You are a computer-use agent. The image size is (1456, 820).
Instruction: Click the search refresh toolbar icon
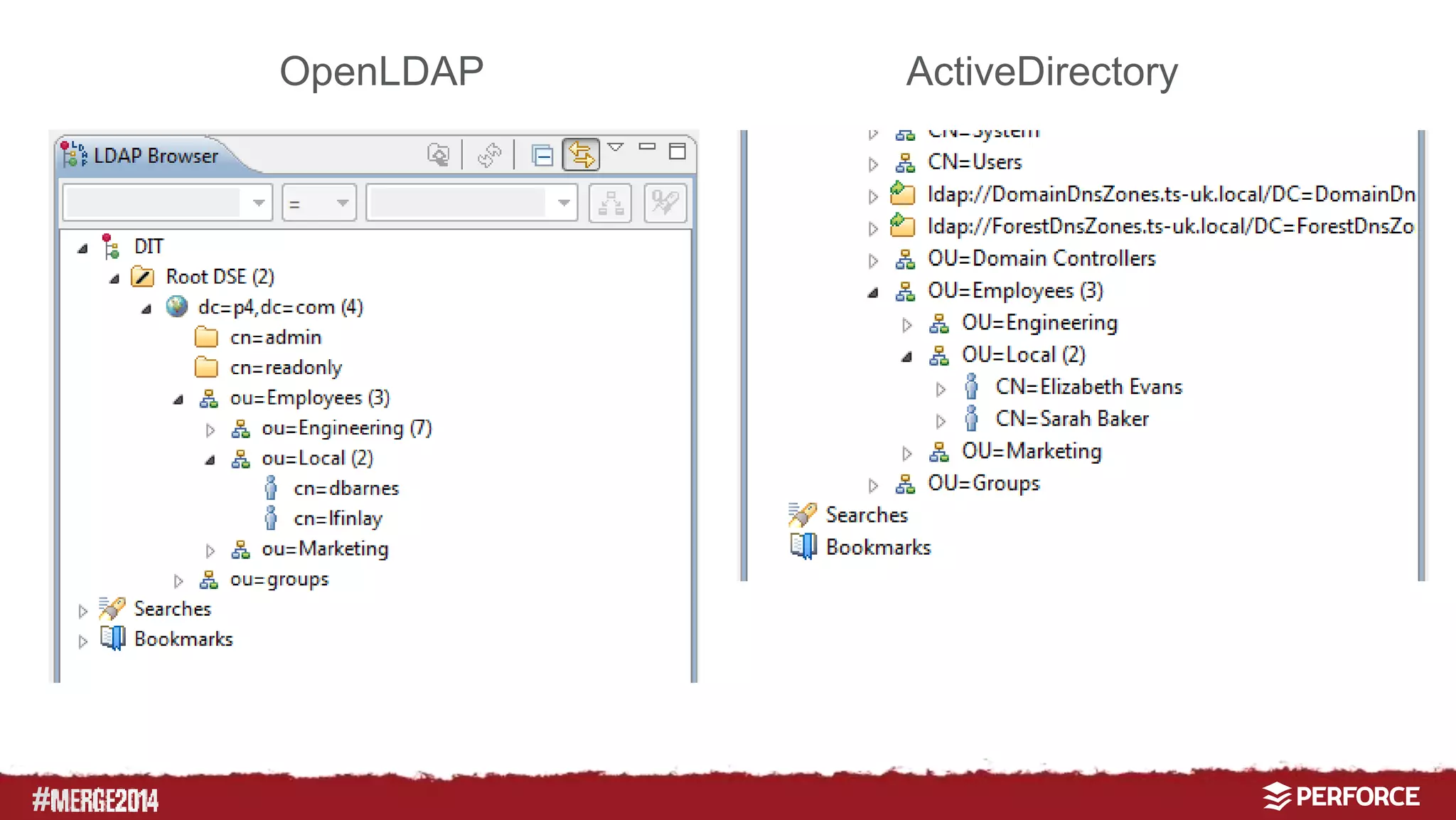[x=439, y=154]
